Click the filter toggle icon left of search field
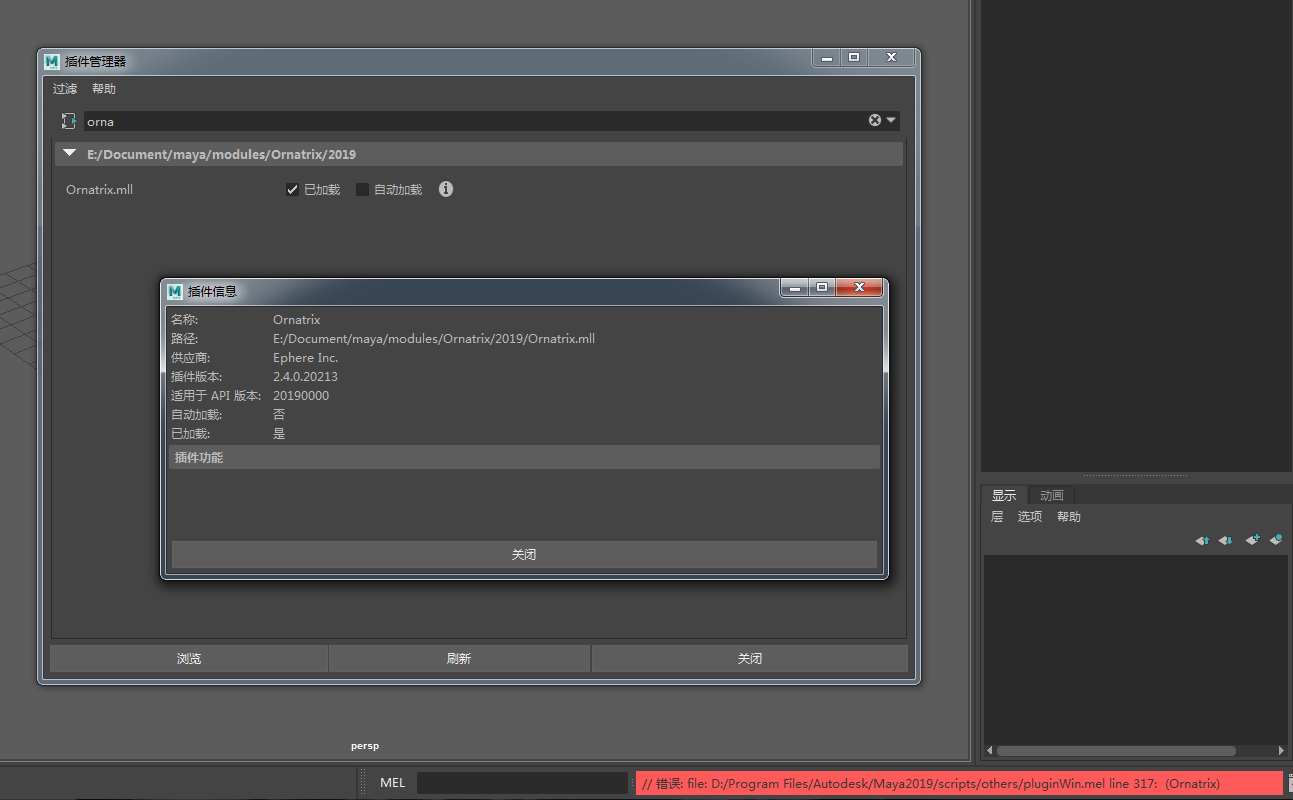This screenshot has height=800, width=1293. (68, 121)
